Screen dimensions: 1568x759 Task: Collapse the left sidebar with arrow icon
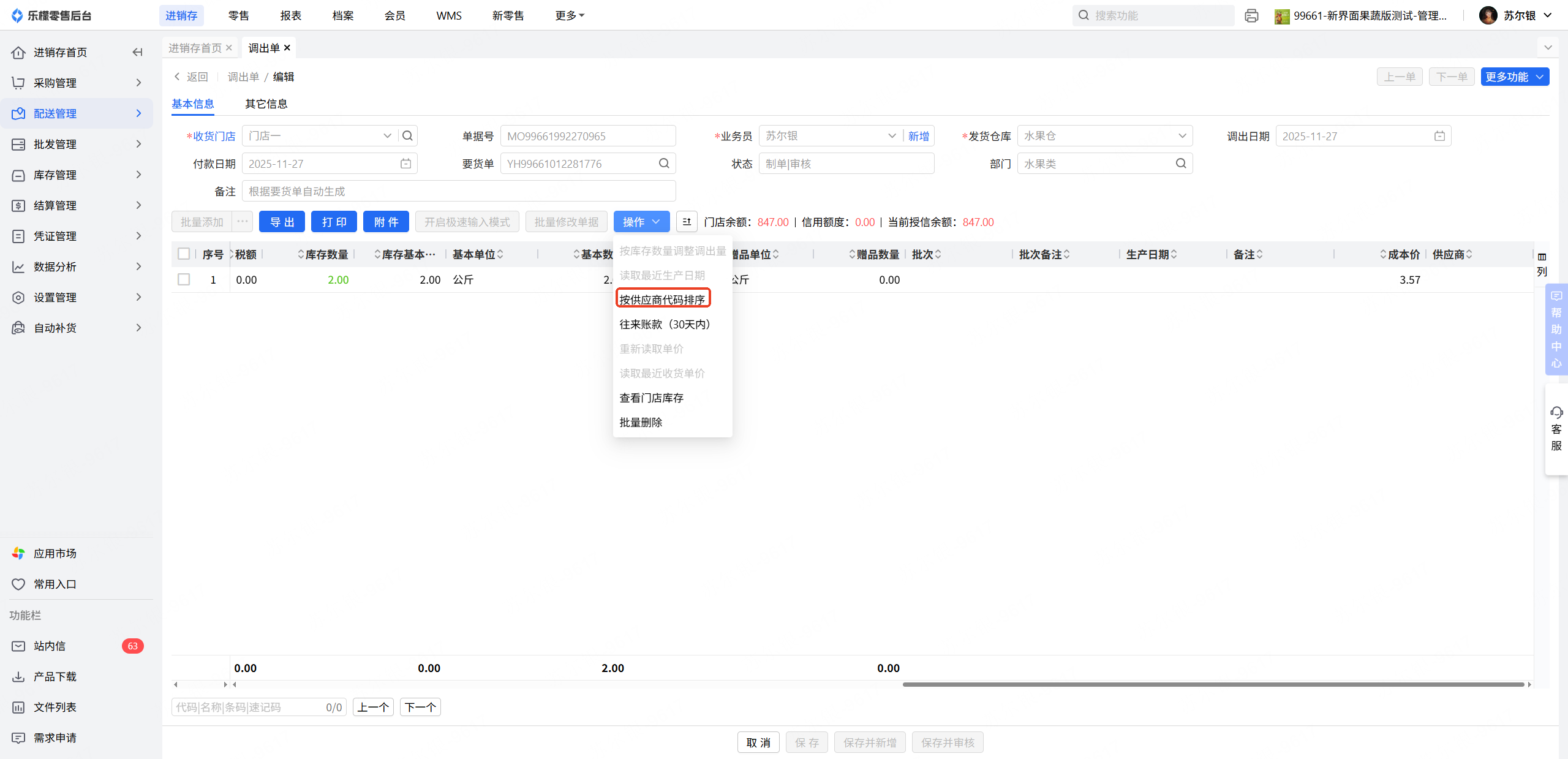coord(137,52)
